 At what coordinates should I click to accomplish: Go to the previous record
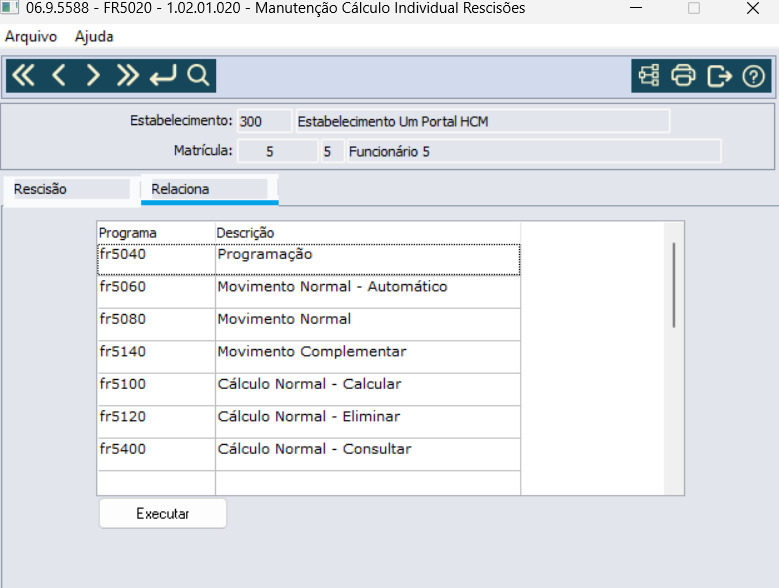point(59,76)
